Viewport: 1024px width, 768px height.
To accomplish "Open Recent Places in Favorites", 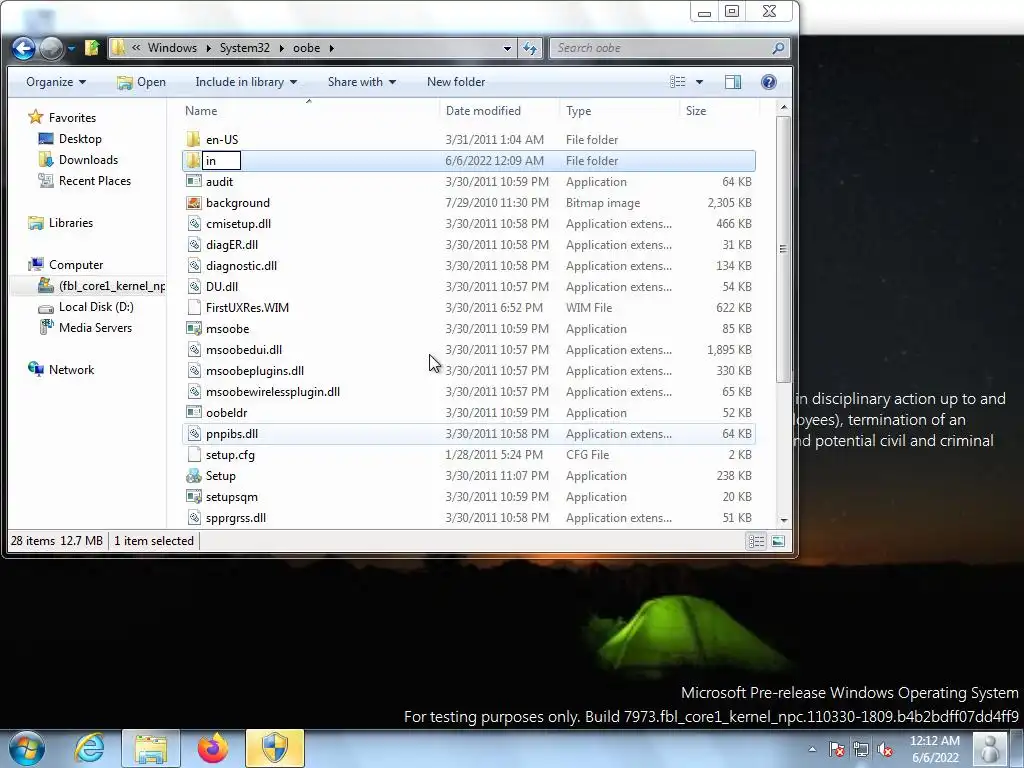I will click(95, 180).
